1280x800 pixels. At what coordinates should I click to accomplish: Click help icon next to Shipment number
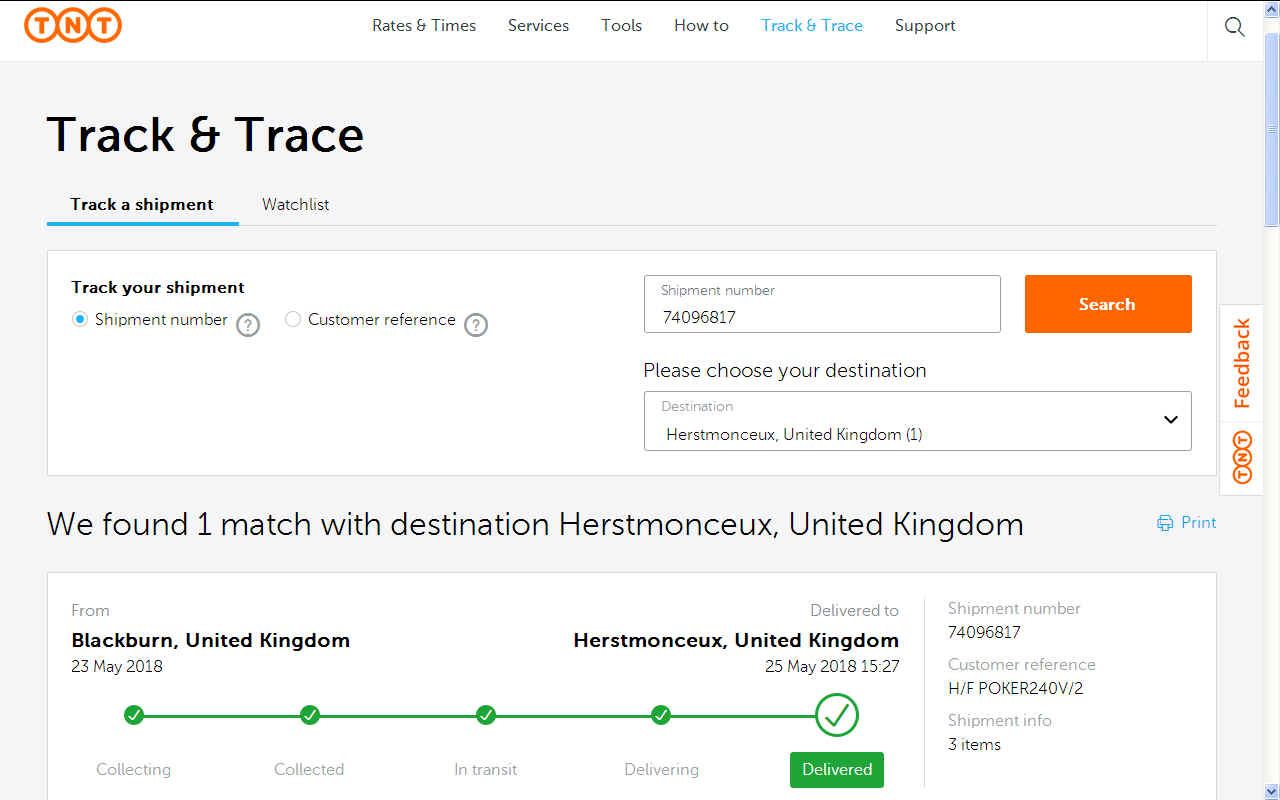248,324
